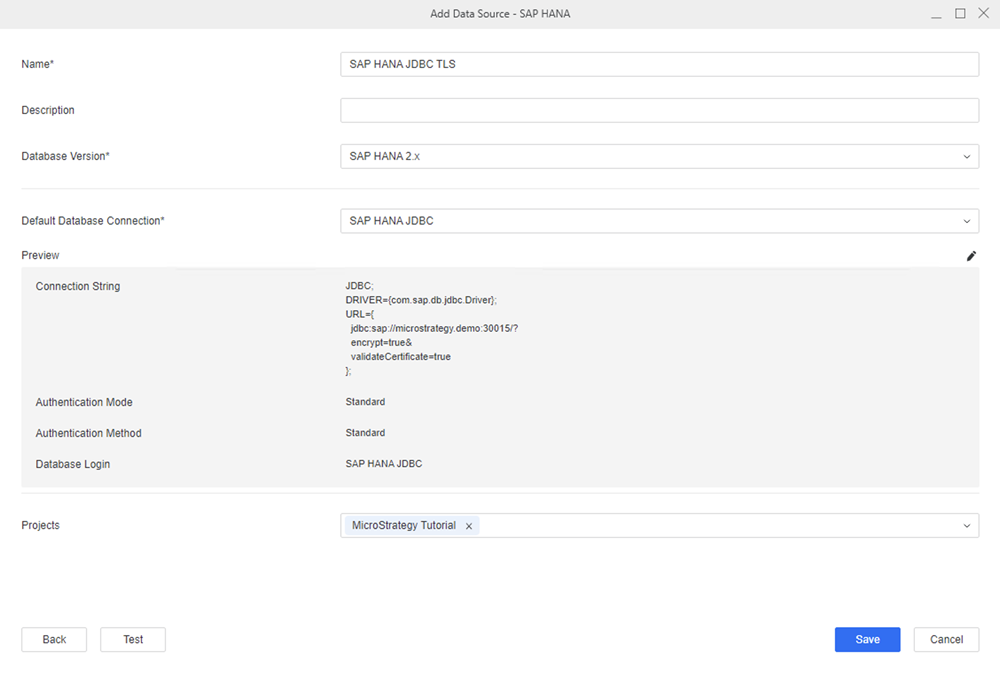Click the Database Version label
The image size is (1000, 673).
66,156
